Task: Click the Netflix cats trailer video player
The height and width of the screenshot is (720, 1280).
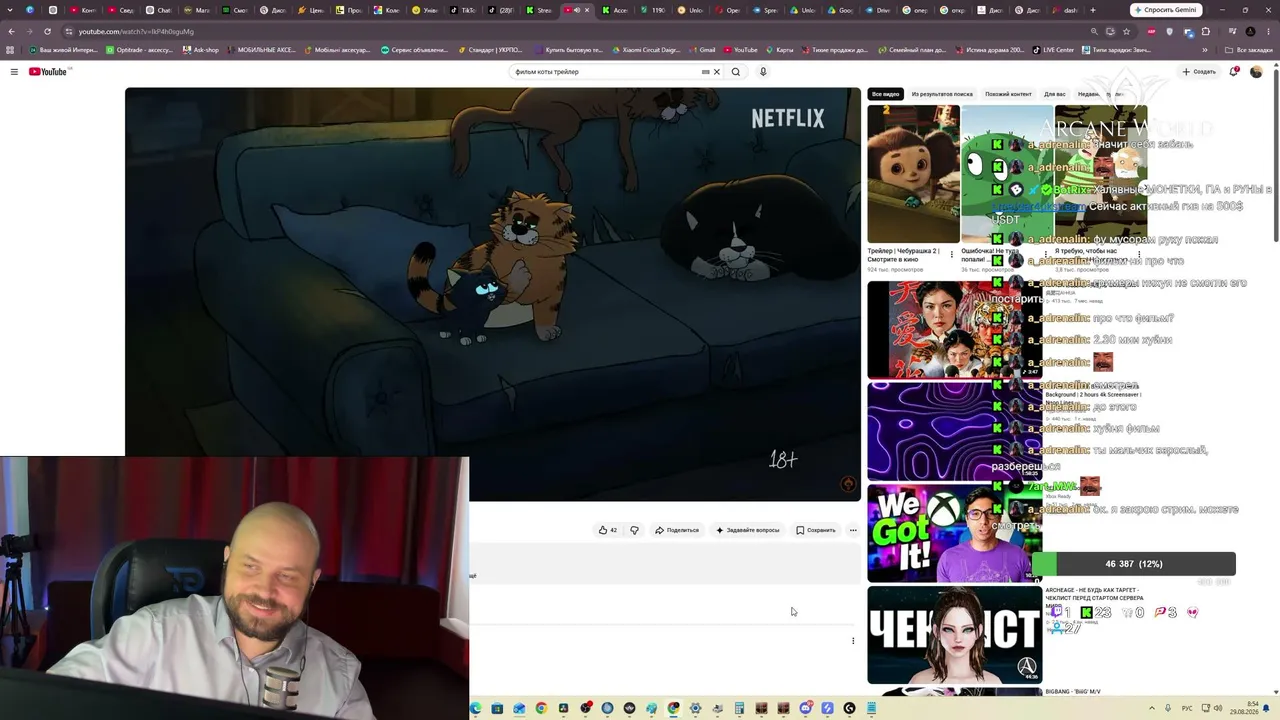Action: point(493,294)
